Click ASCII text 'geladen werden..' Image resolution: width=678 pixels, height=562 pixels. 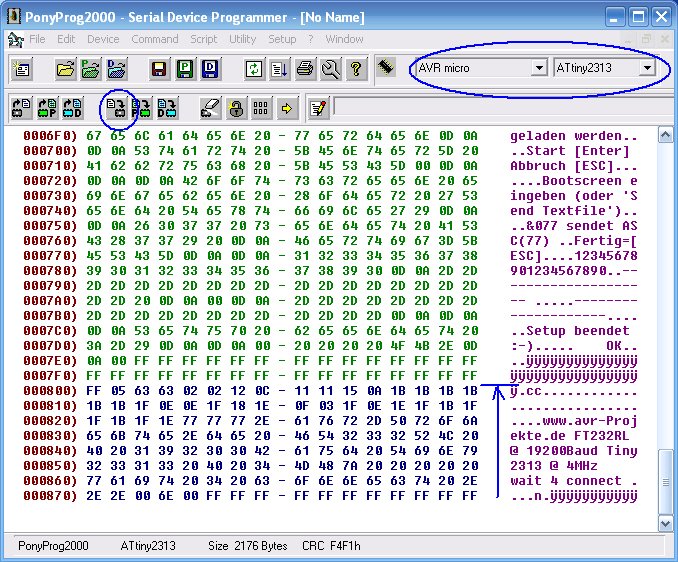573,136
